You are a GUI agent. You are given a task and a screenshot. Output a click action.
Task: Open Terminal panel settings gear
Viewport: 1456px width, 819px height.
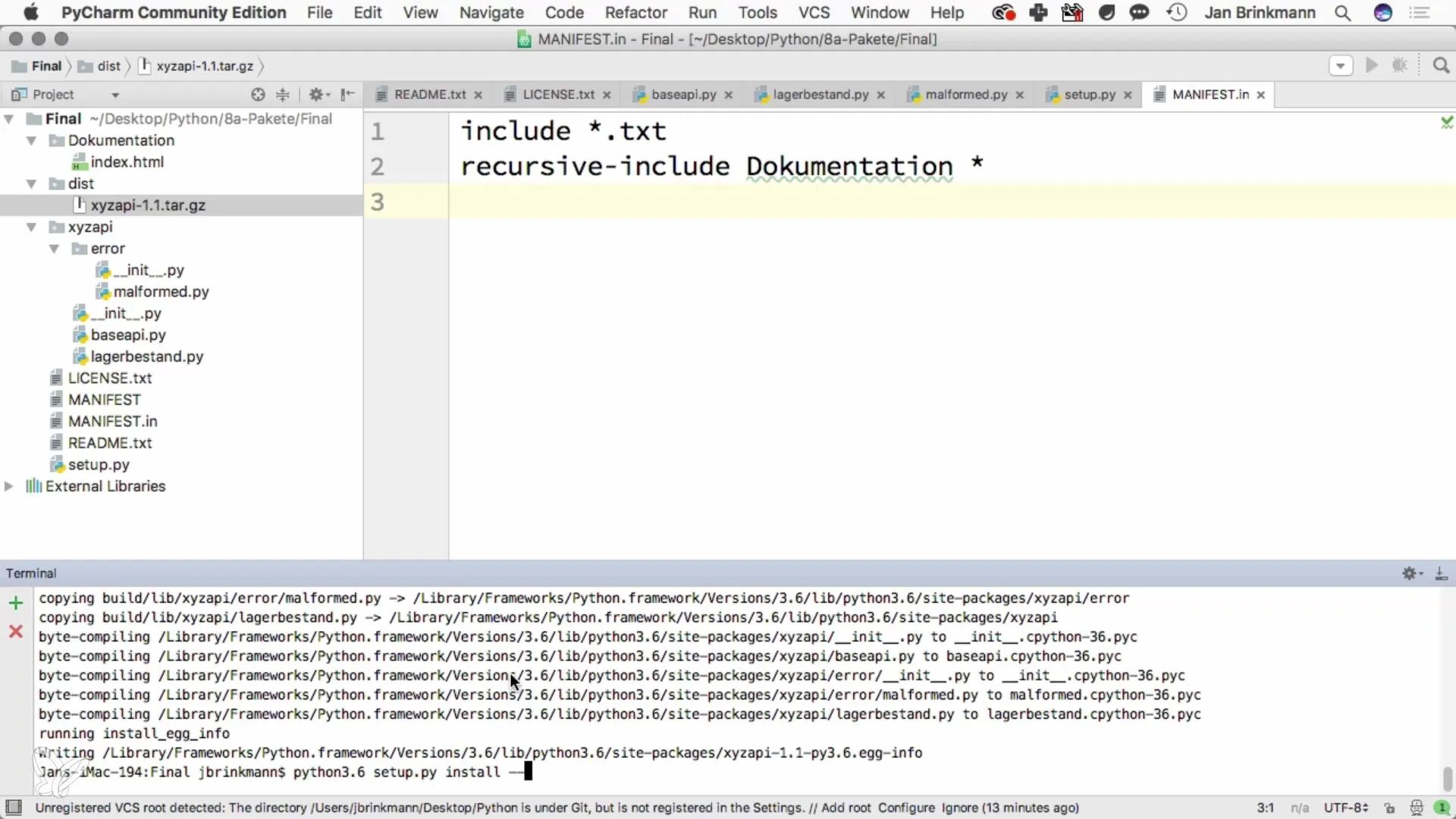click(1412, 573)
